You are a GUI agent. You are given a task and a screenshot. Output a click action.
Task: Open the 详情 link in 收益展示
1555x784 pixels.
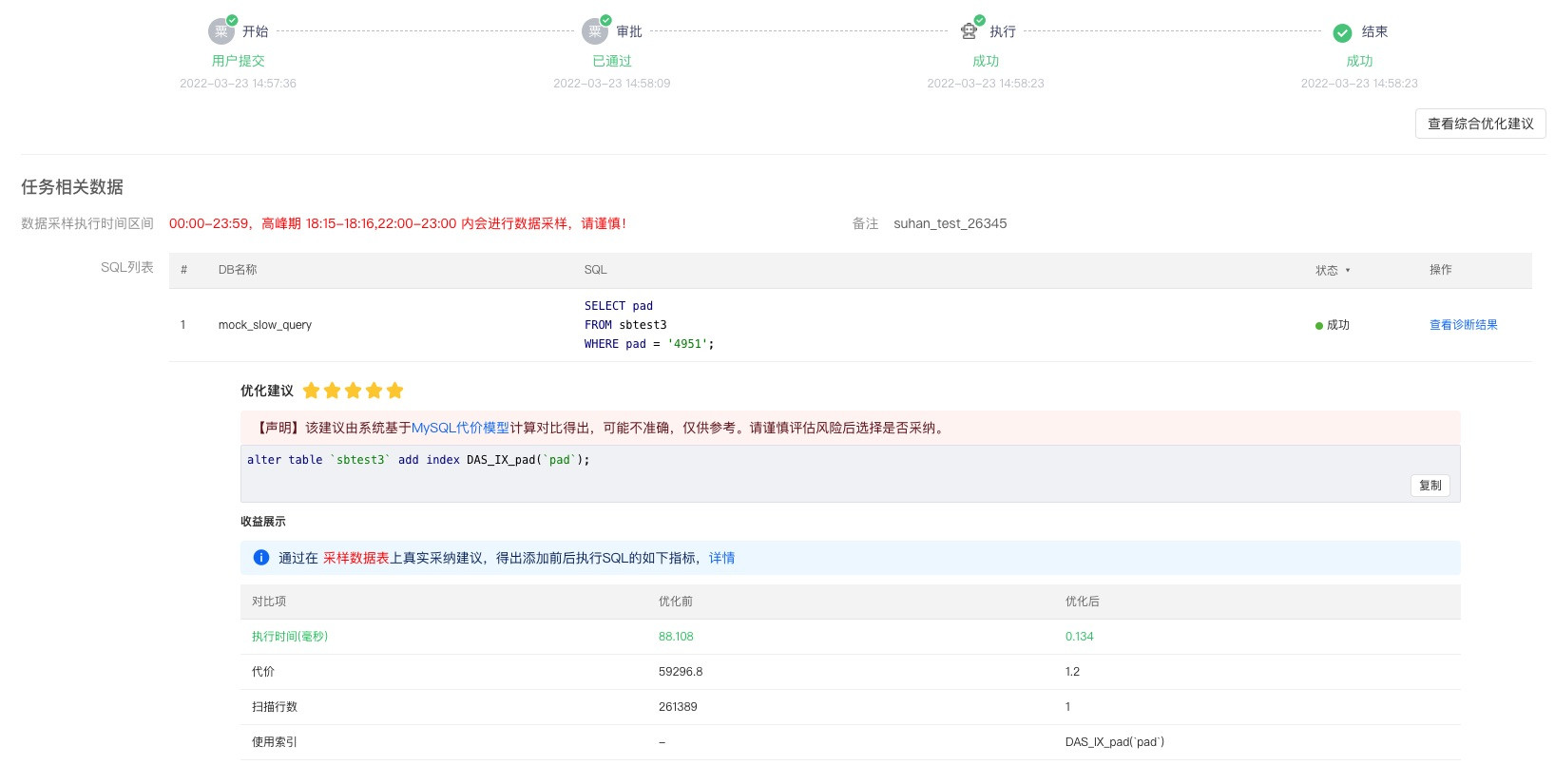coord(721,558)
